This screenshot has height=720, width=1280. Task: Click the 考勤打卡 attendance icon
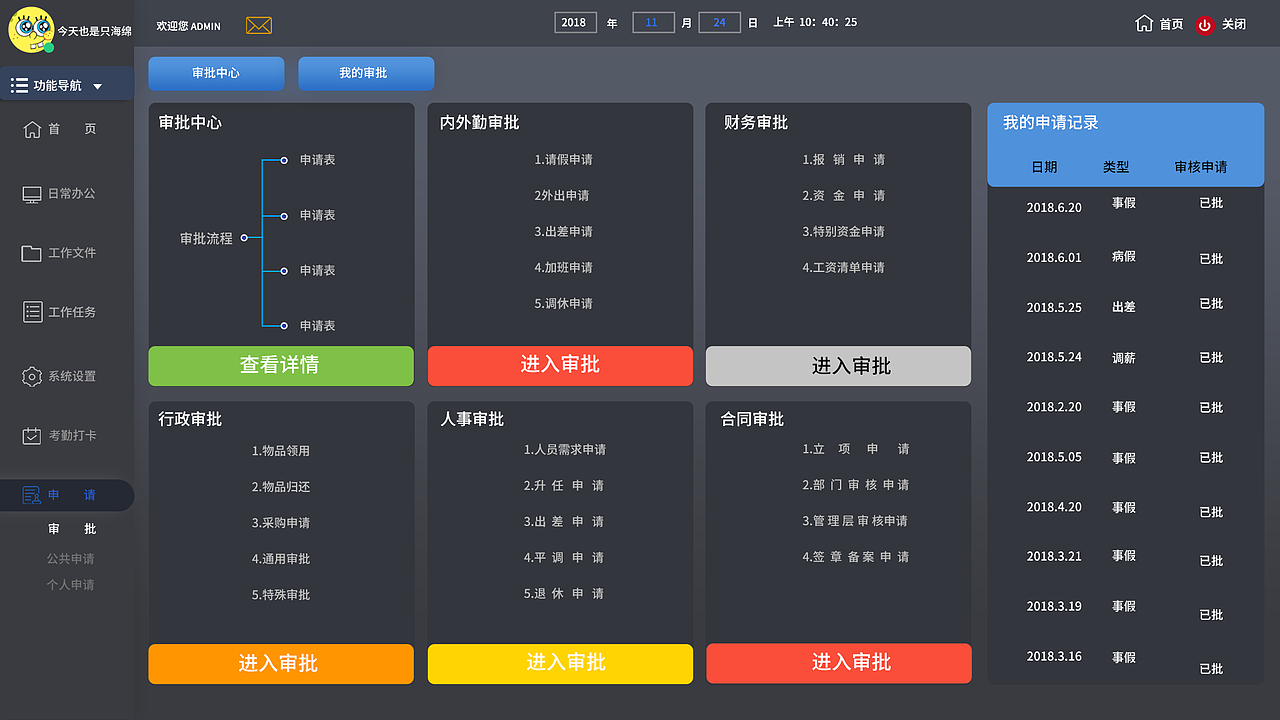pos(32,435)
